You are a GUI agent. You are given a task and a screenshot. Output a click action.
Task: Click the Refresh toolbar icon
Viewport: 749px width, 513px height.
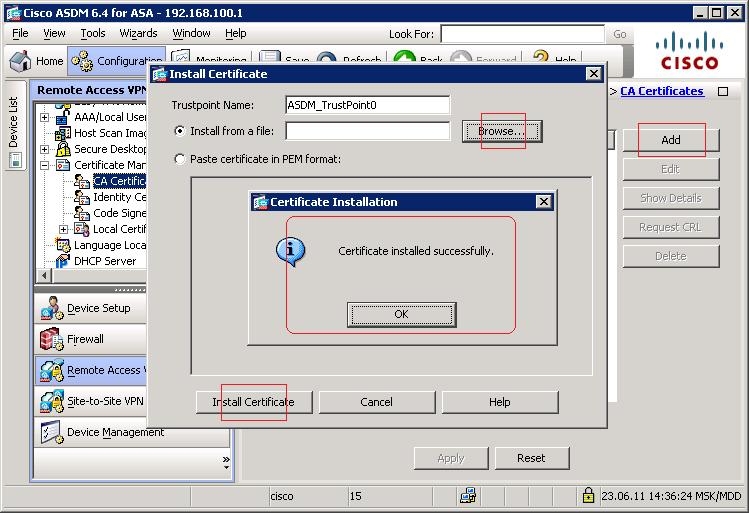[x=326, y=58]
